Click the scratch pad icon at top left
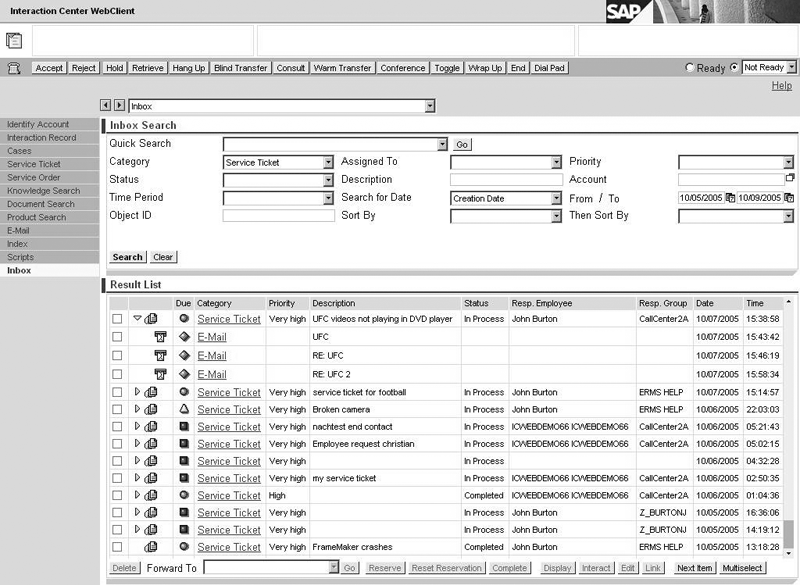This screenshot has width=800, height=585. pyautogui.click(x=14, y=41)
